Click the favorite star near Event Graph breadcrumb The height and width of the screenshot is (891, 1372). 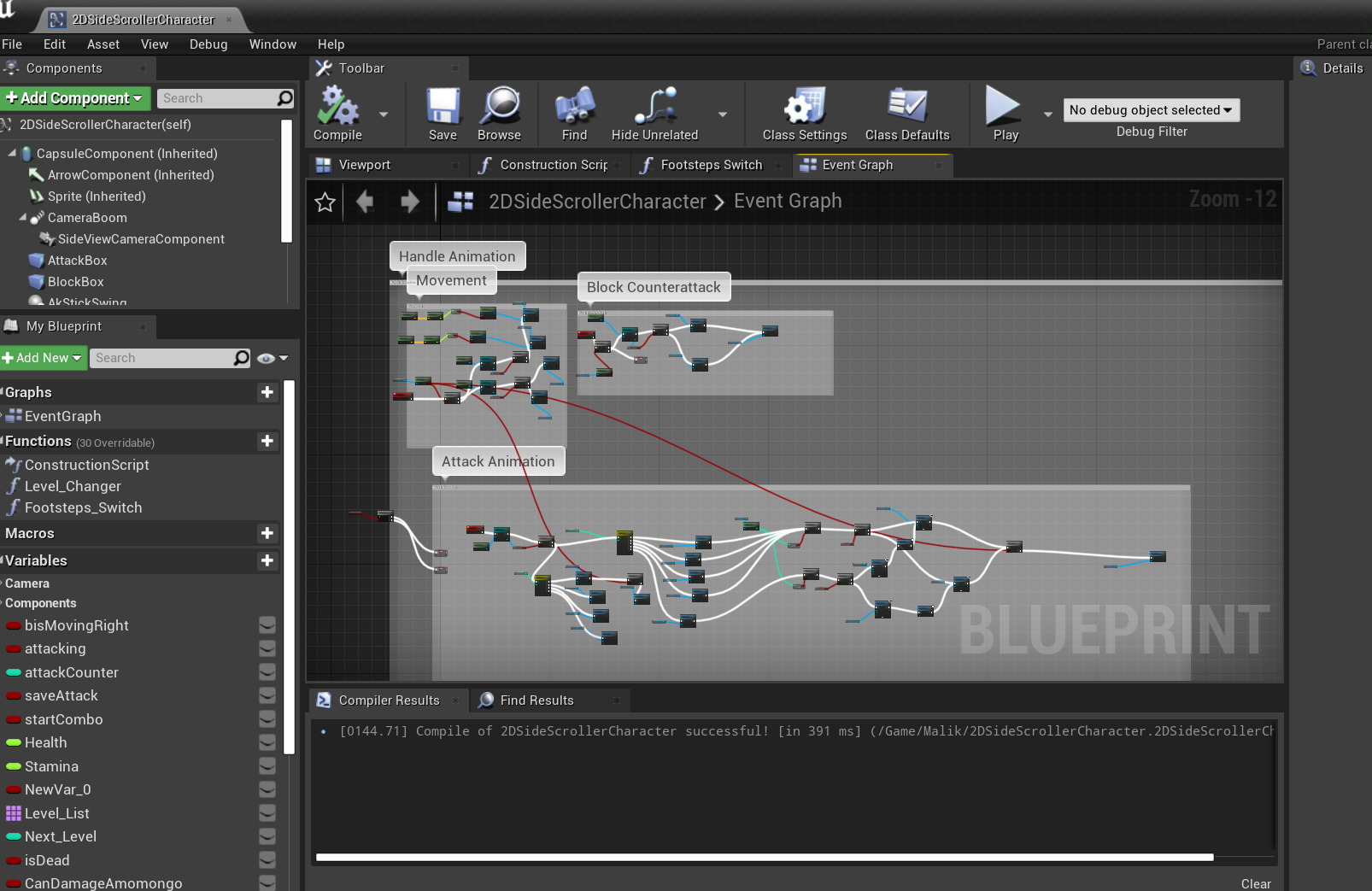click(325, 202)
